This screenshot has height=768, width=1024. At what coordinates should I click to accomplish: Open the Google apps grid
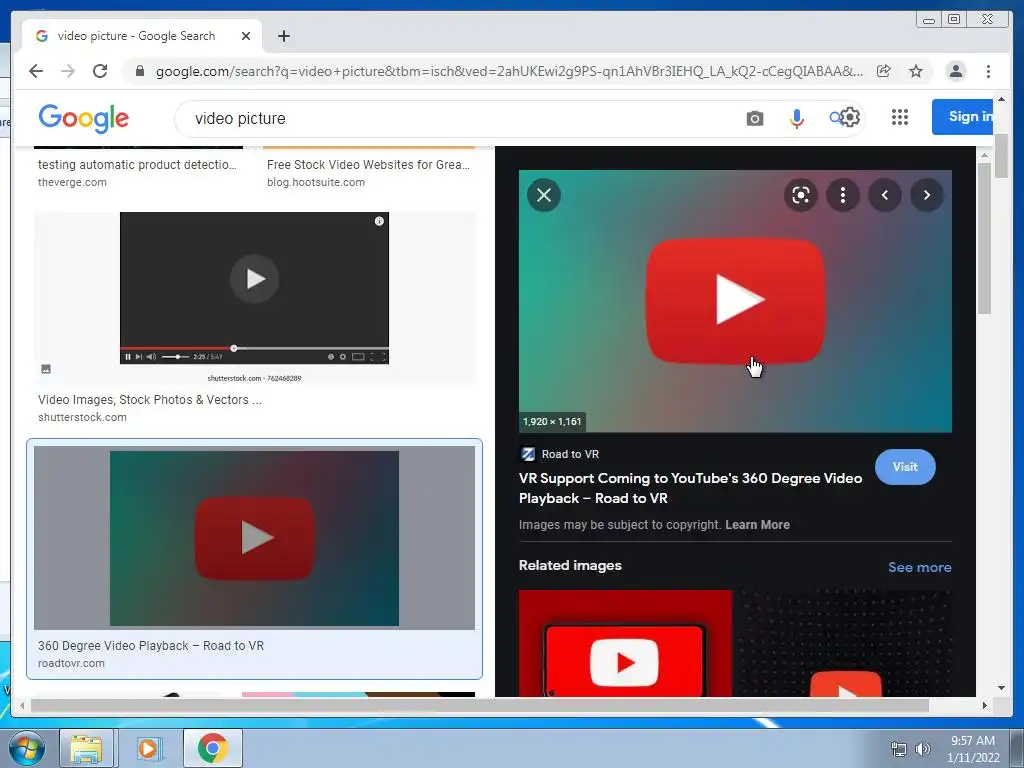click(x=899, y=117)
